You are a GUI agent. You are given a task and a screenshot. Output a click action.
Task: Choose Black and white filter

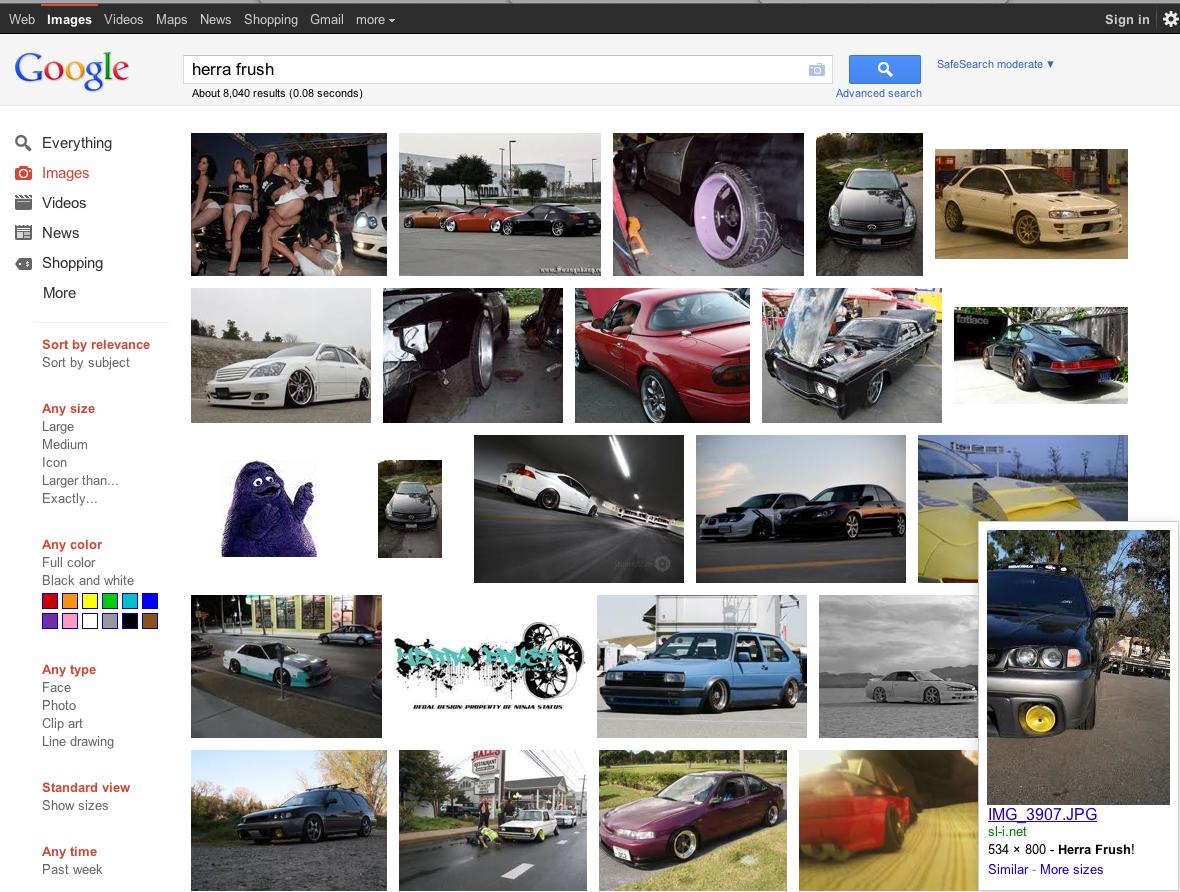click(88, 580)
